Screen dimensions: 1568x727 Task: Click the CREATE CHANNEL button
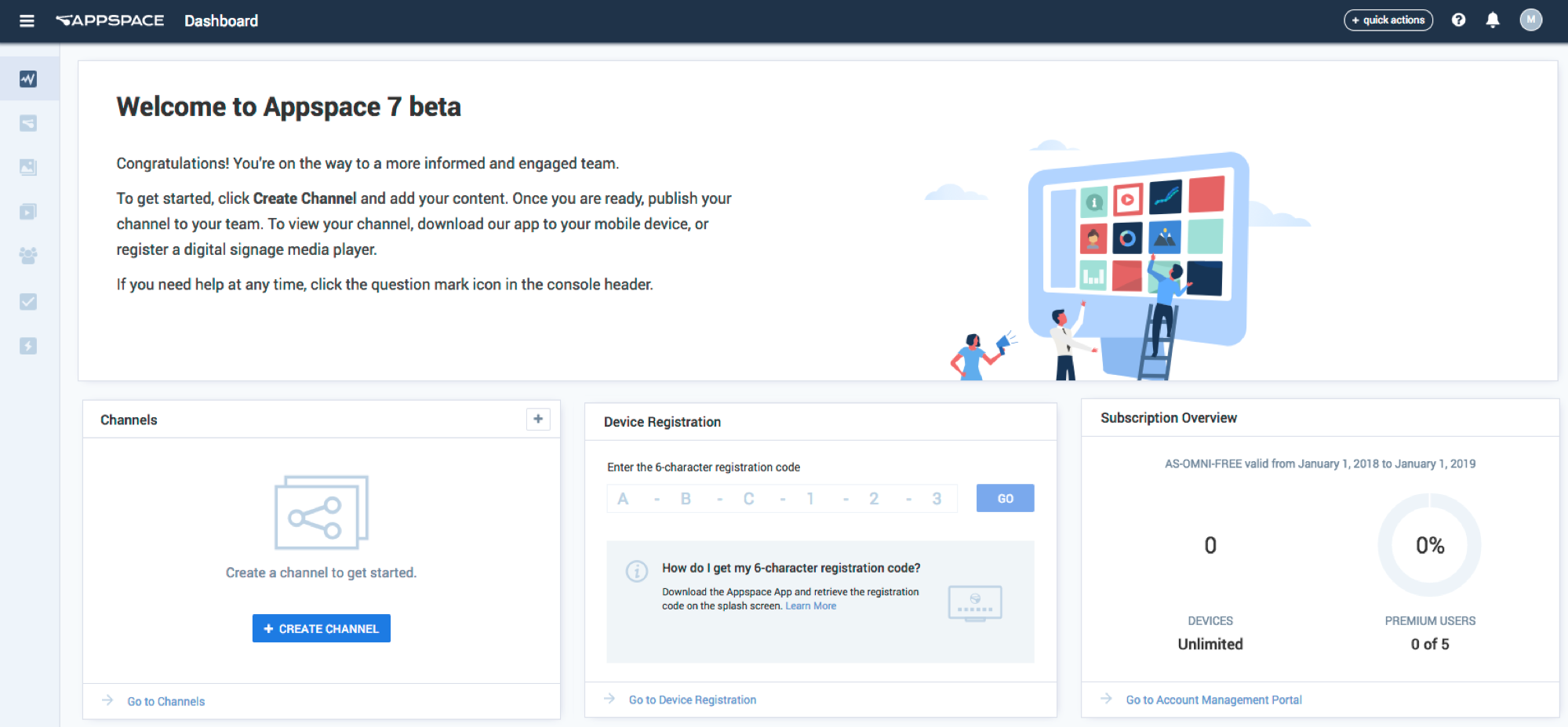point(322,628)
